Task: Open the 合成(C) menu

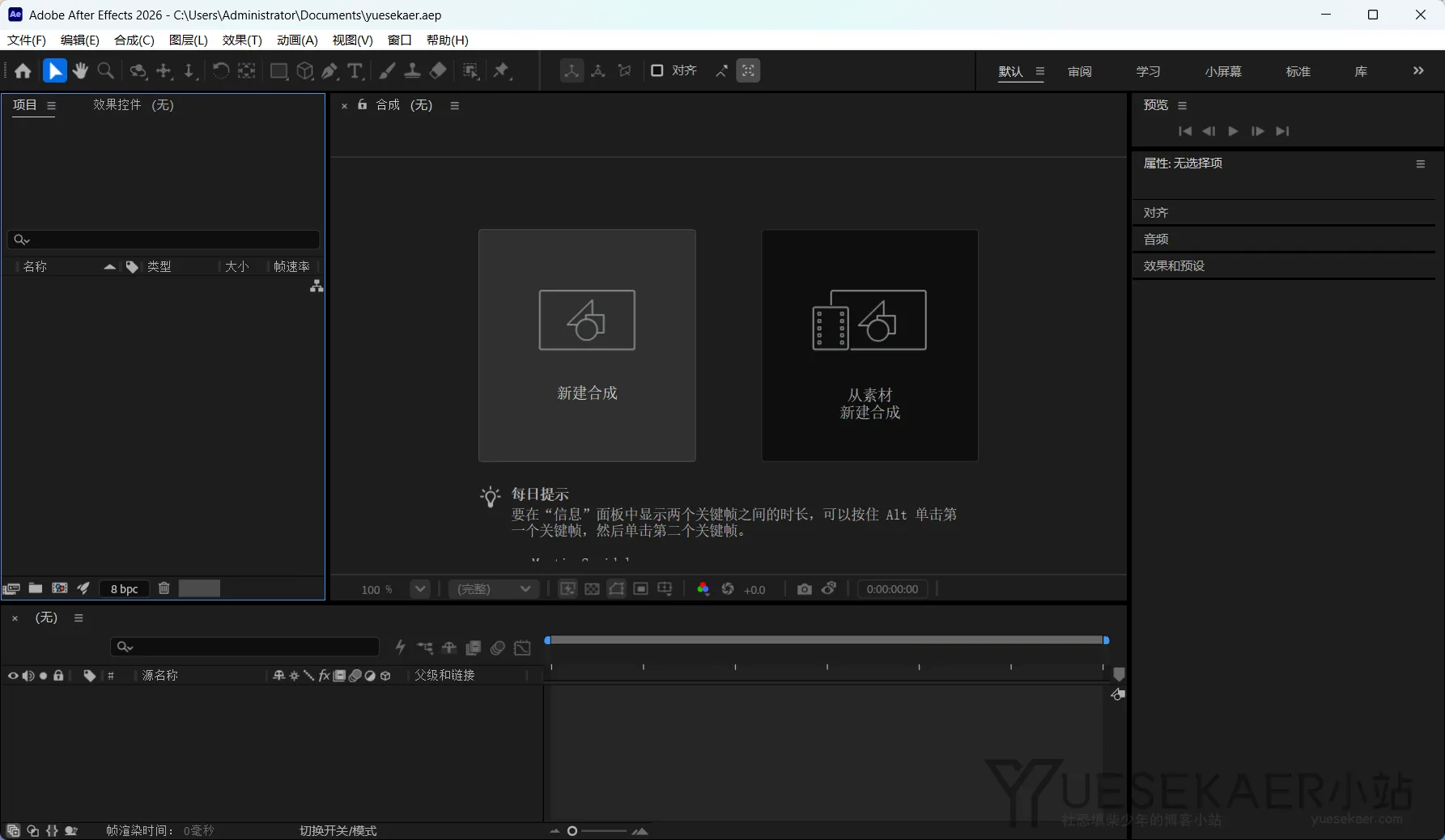Action: (134, 40)
